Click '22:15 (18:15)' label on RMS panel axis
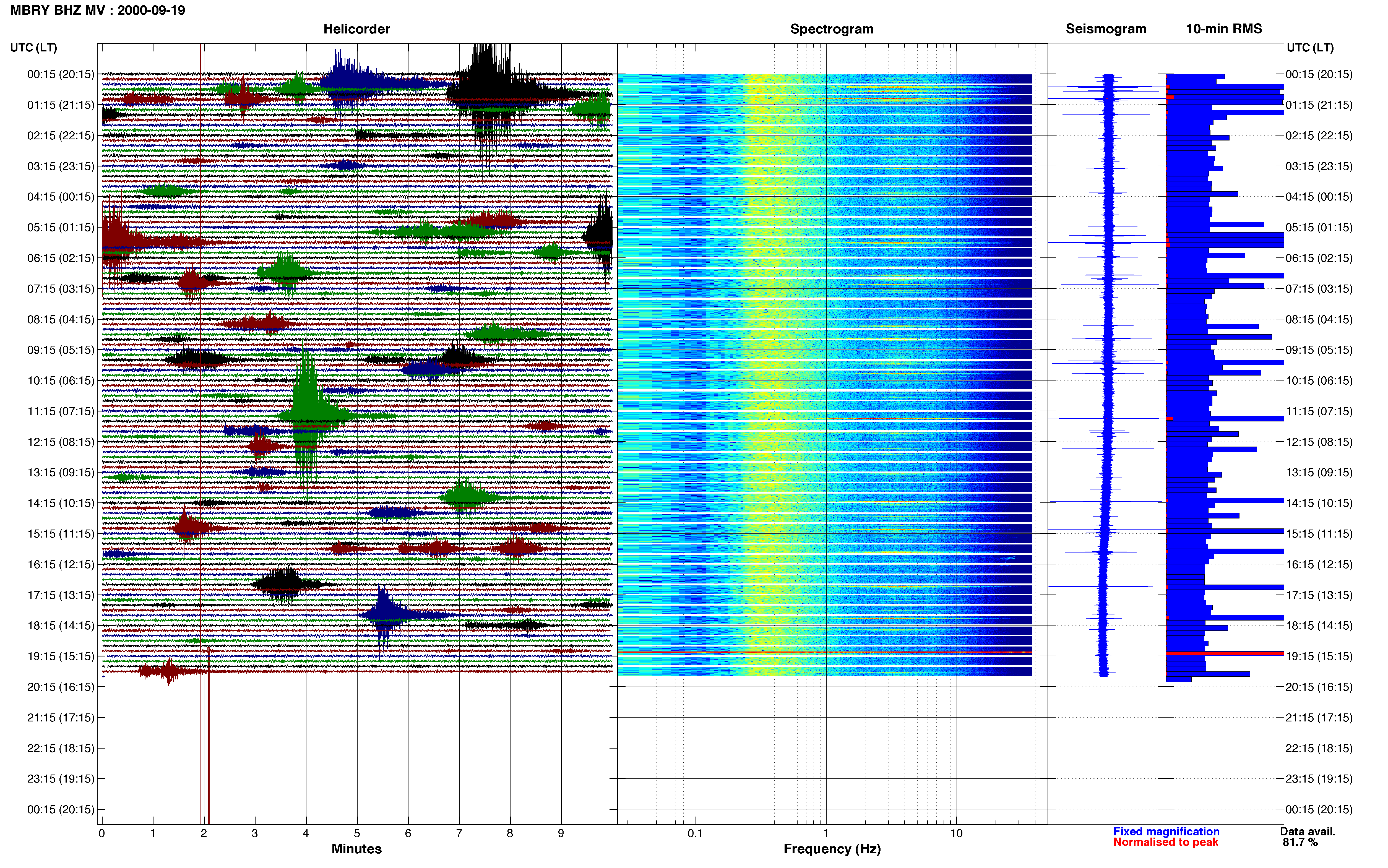 coord(1319,749)
